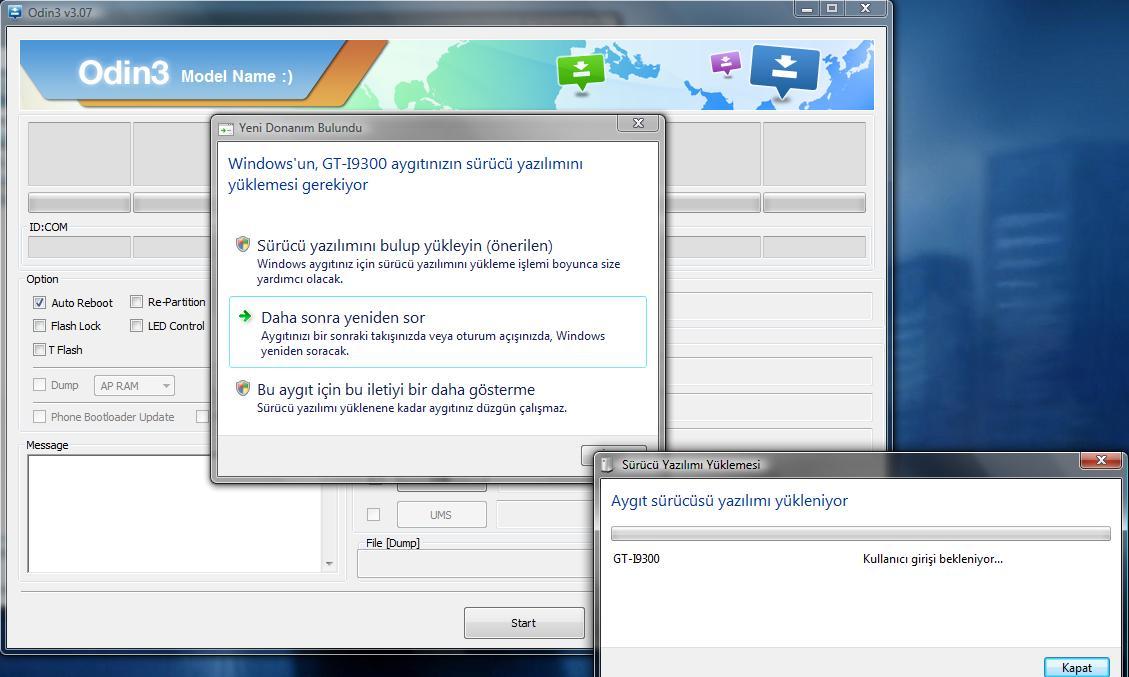Enable the Re-Partition checkbox
Image resolution: width=1129 pixels, height=677 pixels.
click(136, 302)
